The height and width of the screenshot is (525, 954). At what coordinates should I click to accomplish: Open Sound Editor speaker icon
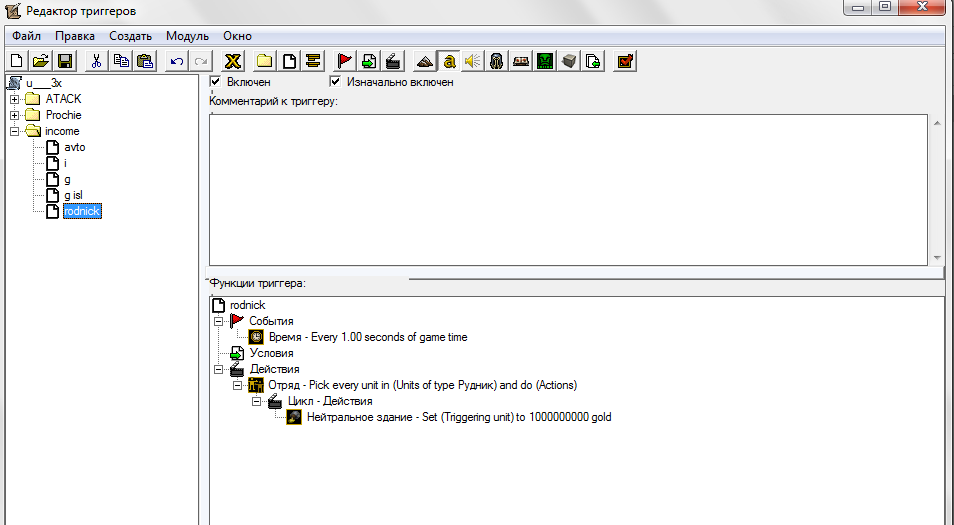[x=473, y=61]
